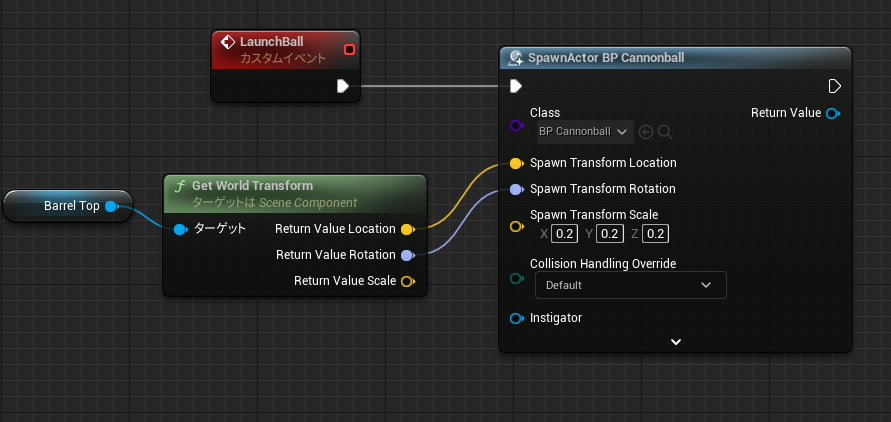
Task: Click the Instigator label
Action: 556,318
